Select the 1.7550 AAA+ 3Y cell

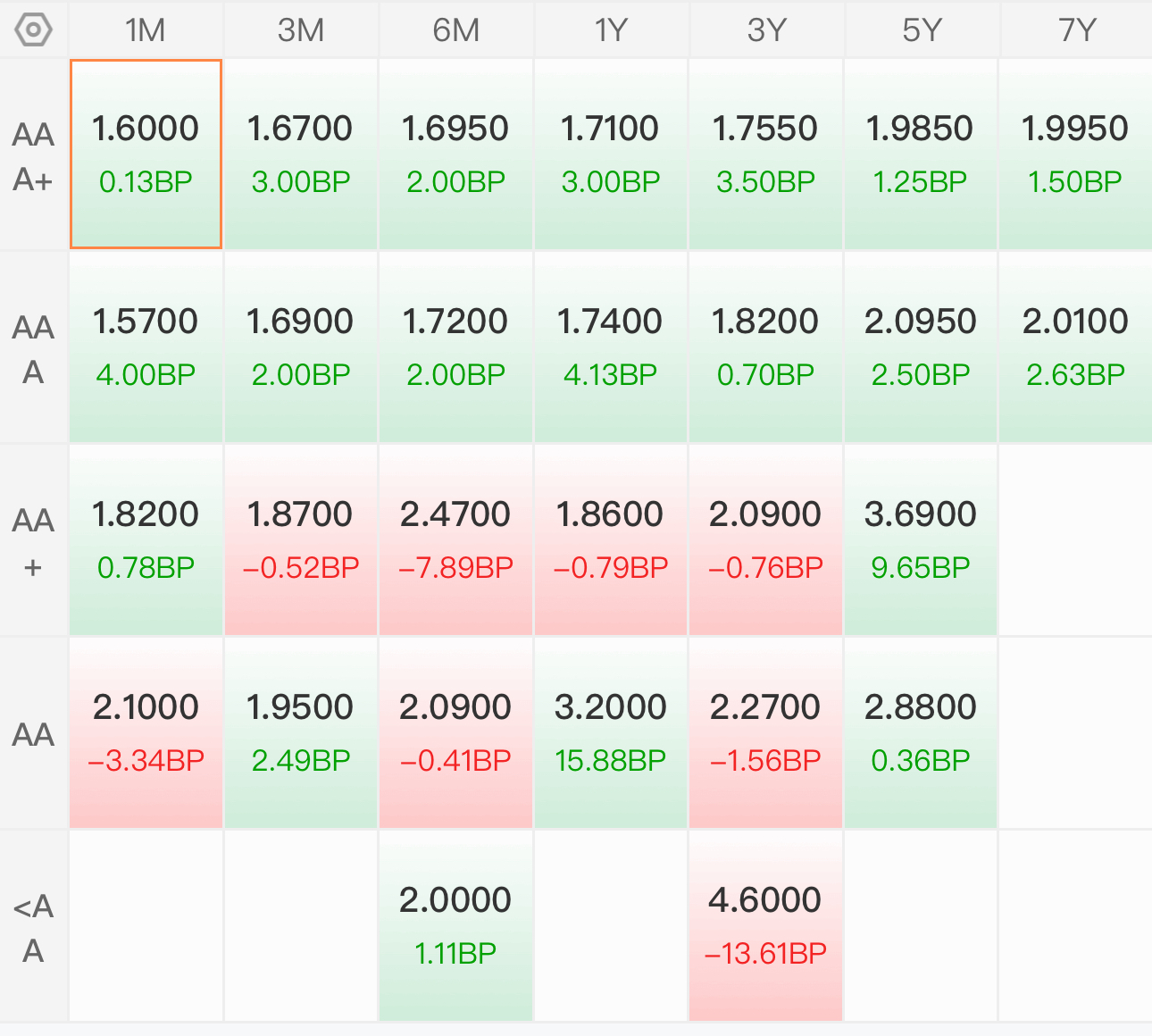point(766,154)
